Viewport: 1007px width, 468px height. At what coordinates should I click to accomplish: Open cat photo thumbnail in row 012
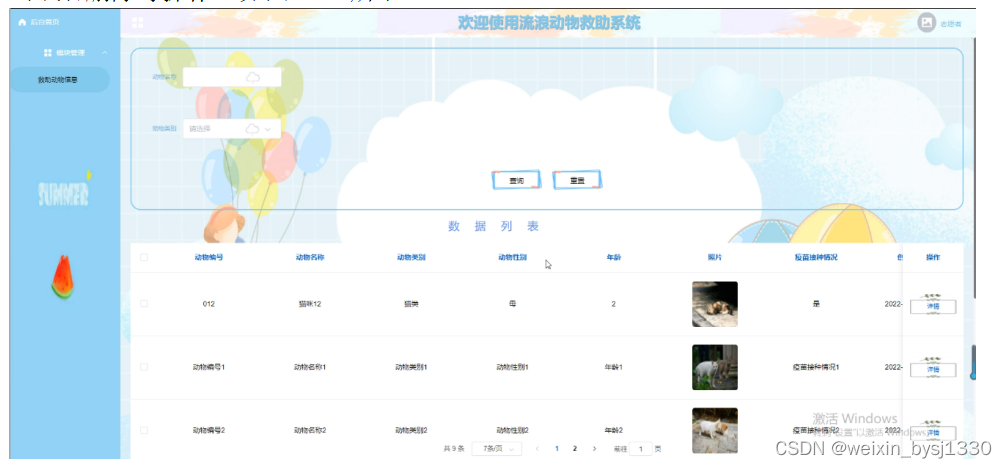click(715, 304)
